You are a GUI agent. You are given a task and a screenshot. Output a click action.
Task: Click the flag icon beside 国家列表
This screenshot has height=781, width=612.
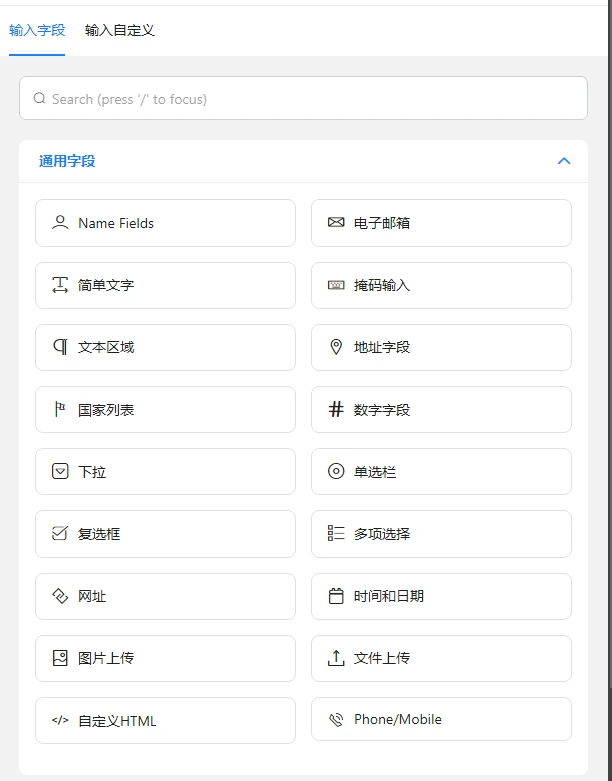point(60,409)
